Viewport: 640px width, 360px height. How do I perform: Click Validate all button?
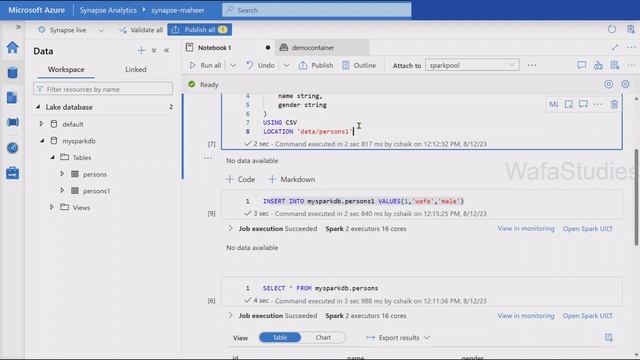[141, 30]
